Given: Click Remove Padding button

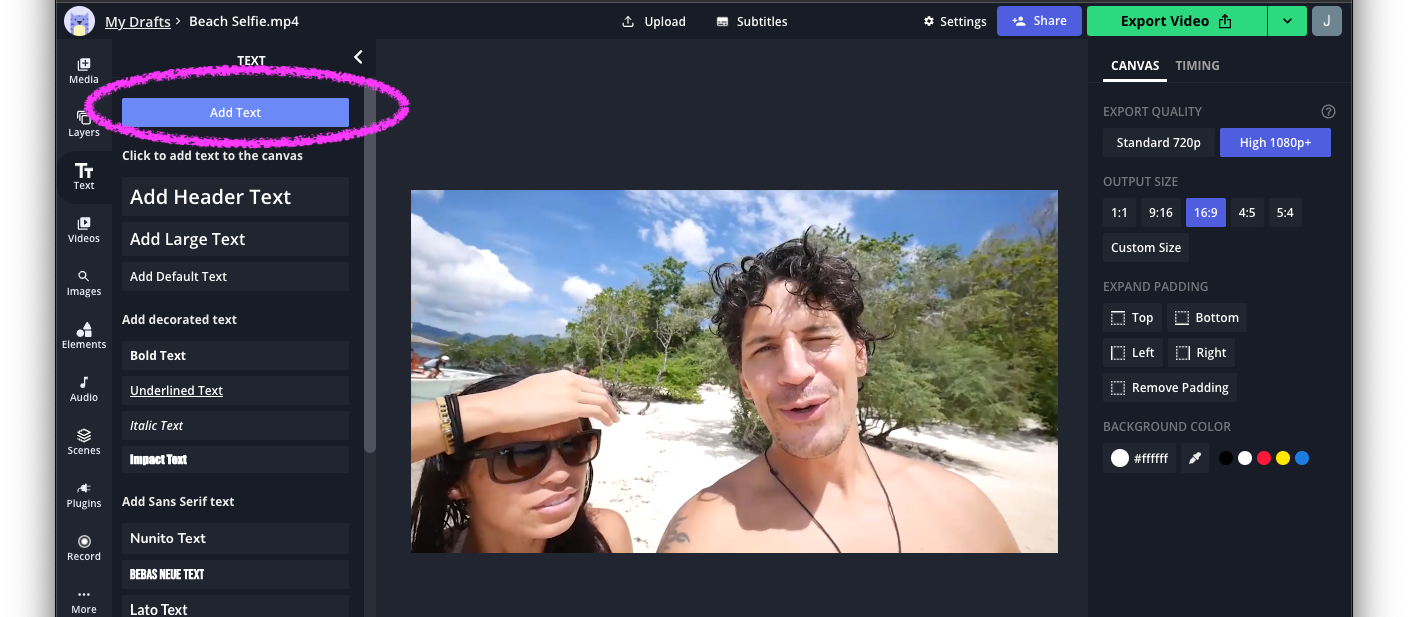Looking at the screenshot, I should pyautogui.click(x=1170, y=388).
